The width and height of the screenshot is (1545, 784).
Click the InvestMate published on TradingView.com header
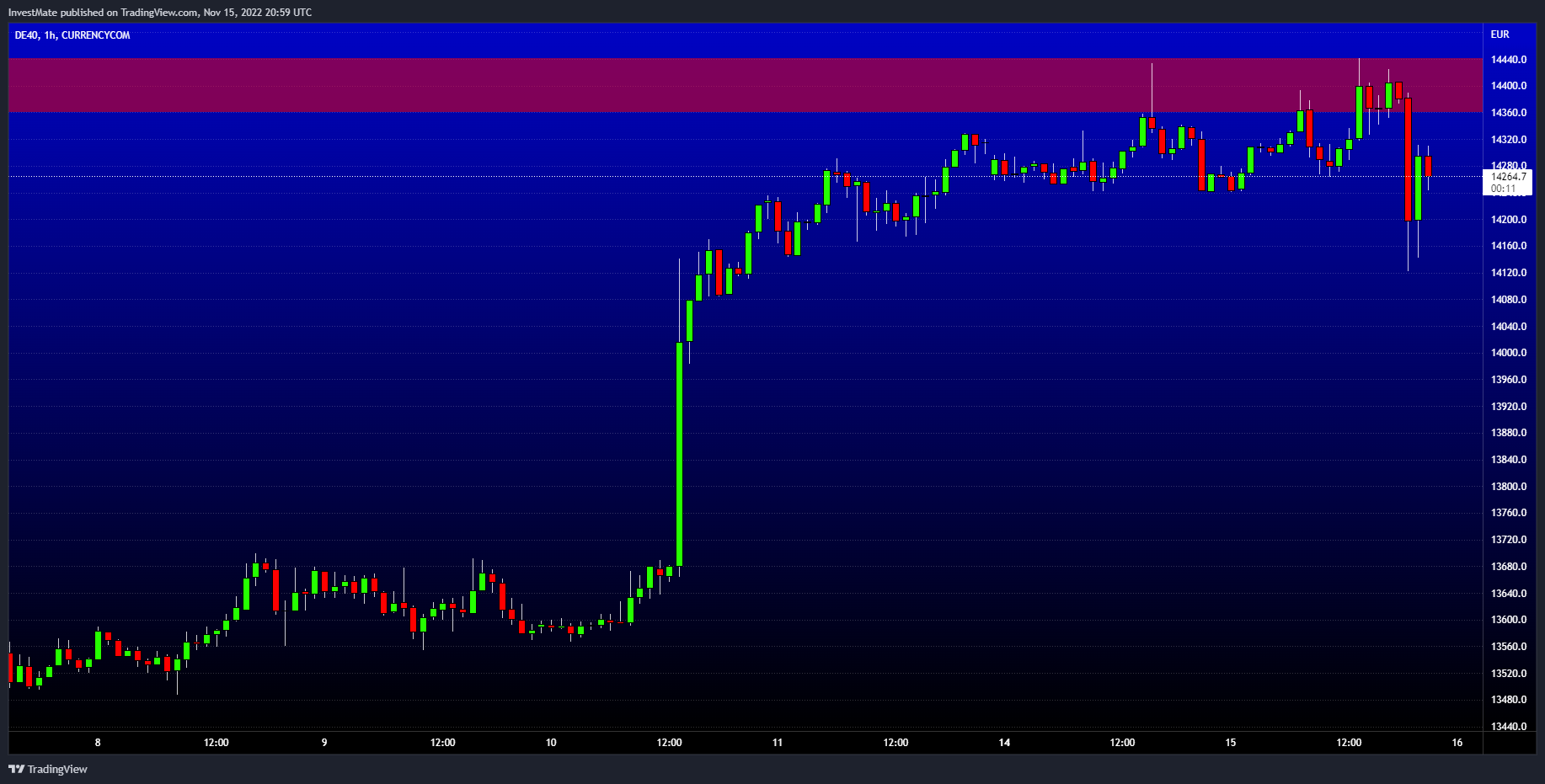(160, 13)
